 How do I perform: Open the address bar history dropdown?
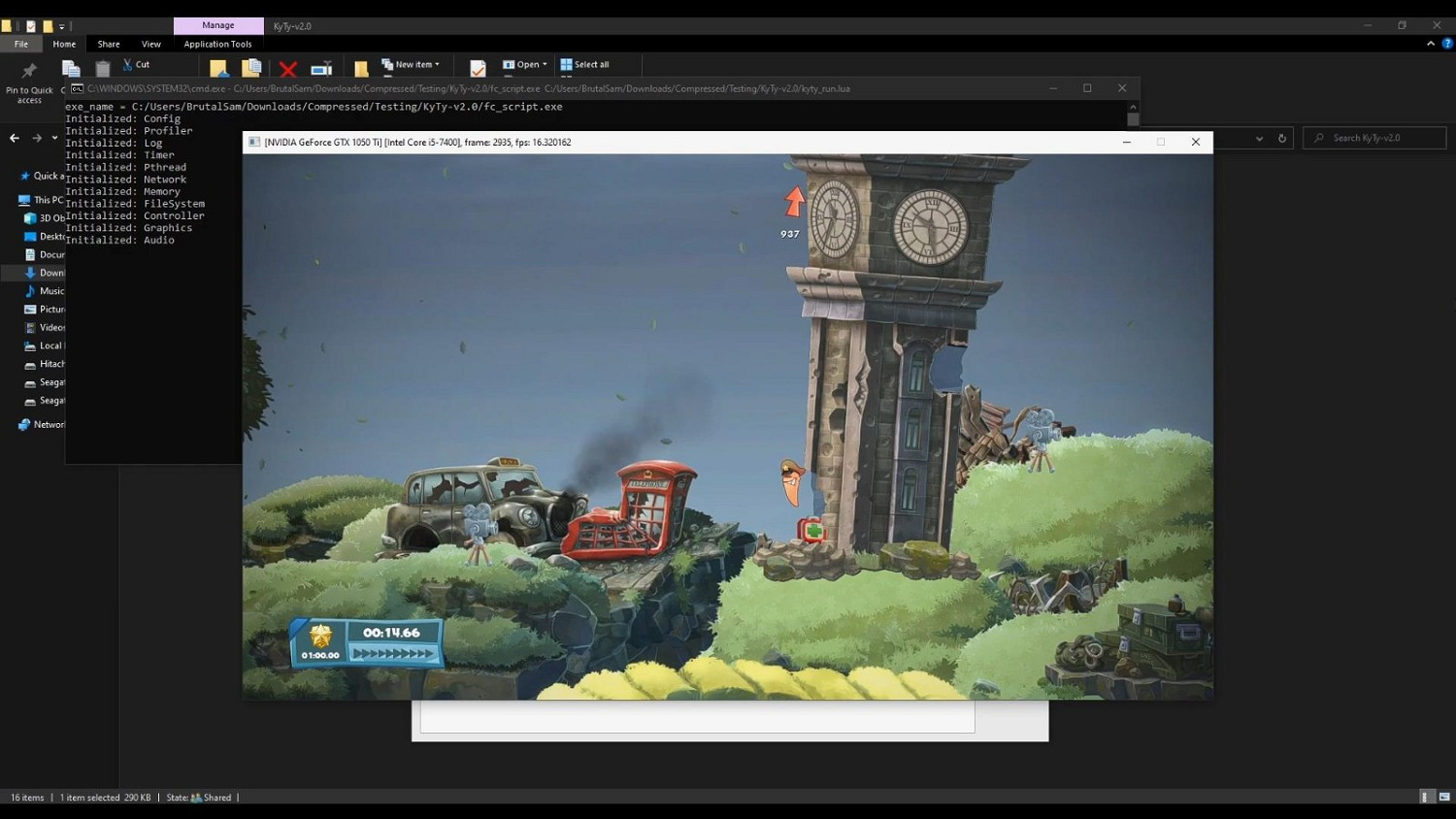pyautogui.click(x=1259, y=139)
